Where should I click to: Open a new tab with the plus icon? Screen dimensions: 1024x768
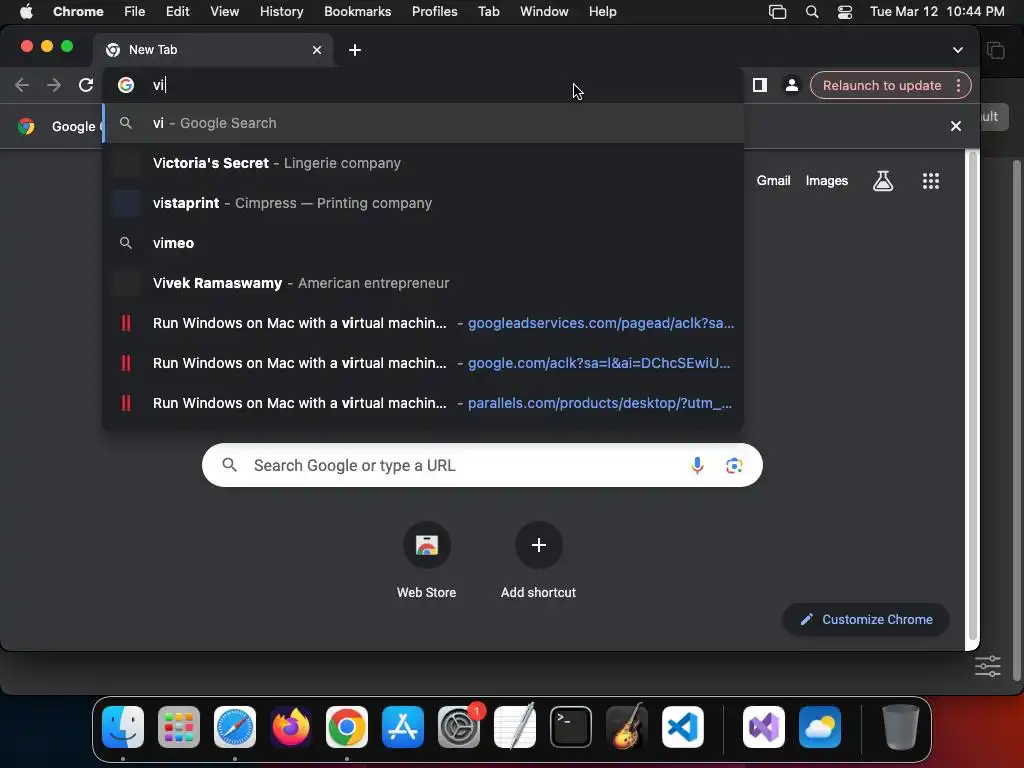tap(355, 50)
